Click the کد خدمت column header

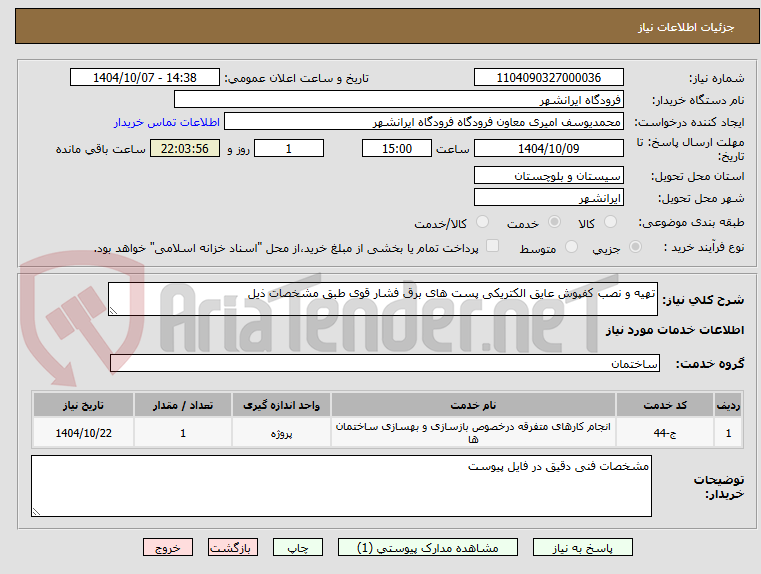tap(665, 405)
